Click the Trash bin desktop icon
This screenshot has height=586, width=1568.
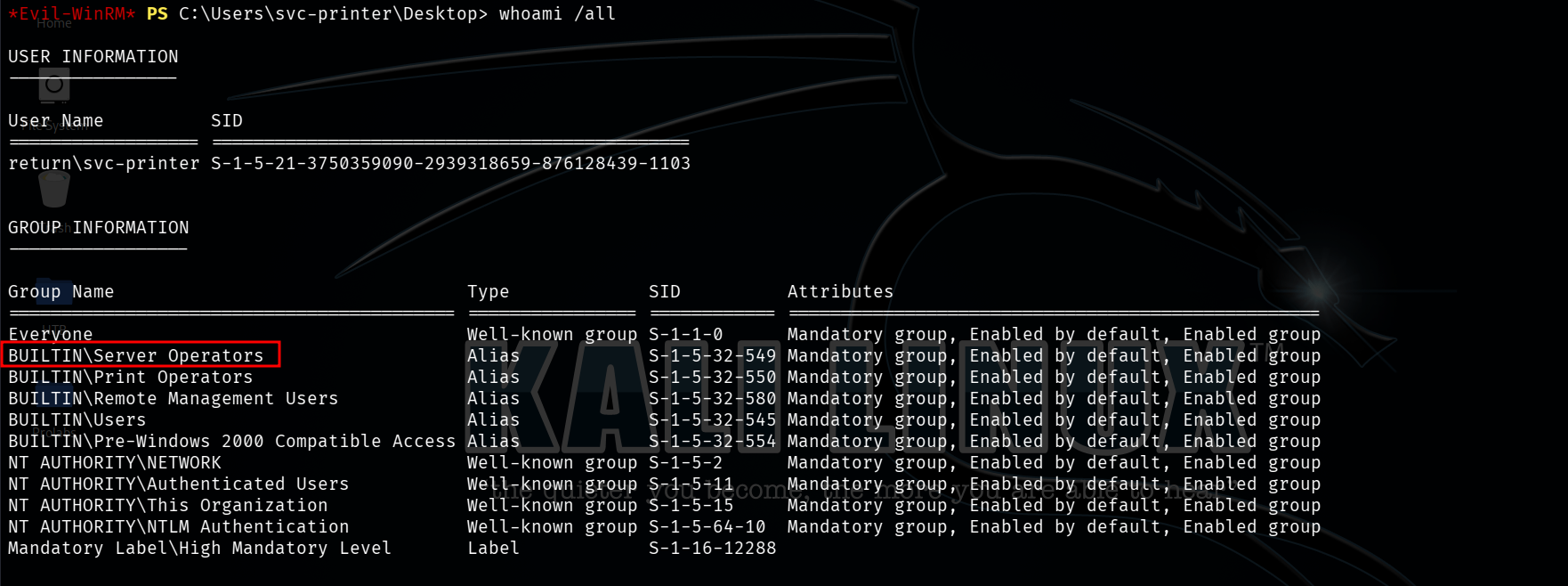click(54, 189)
